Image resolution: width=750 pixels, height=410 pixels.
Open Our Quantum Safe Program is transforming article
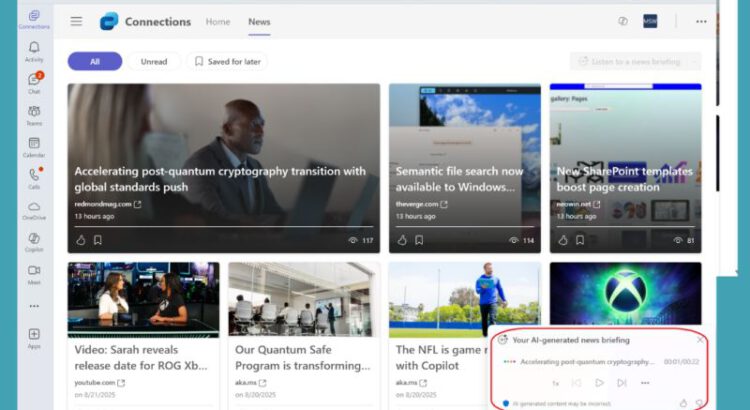[x=302, y=357]
